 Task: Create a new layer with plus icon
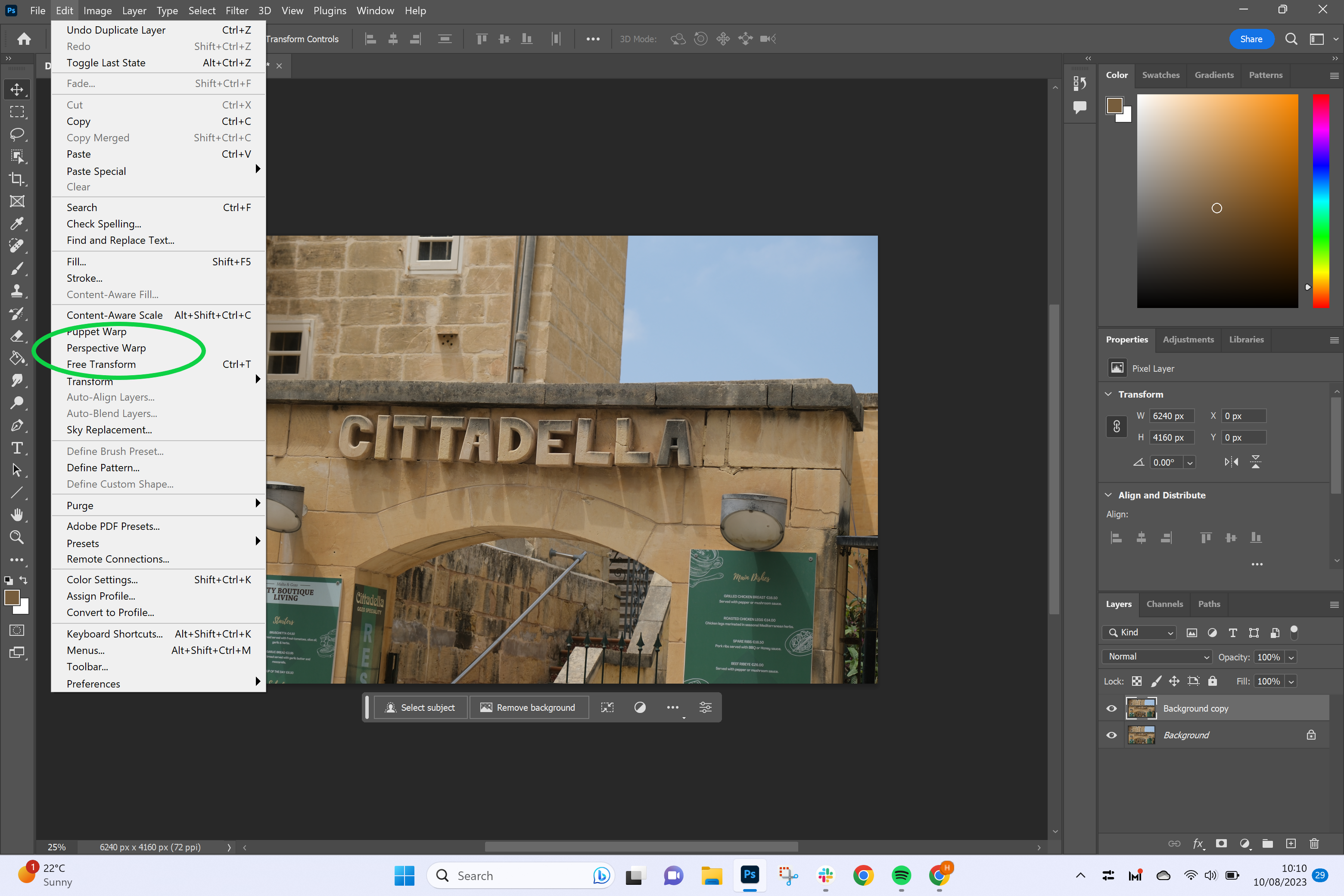[x=1290, y=843]
